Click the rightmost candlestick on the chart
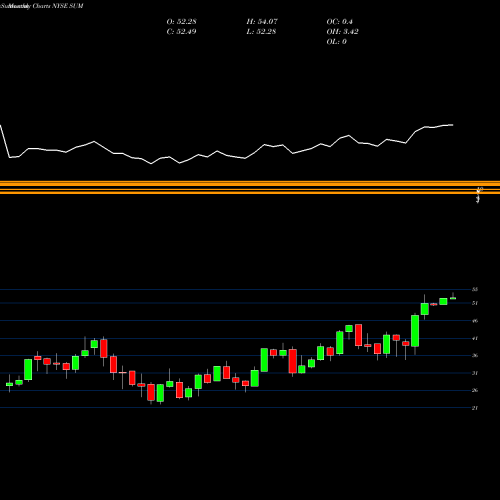Image resolution: width=500 pixels, height=500 pixels. [x=453, y=298]
